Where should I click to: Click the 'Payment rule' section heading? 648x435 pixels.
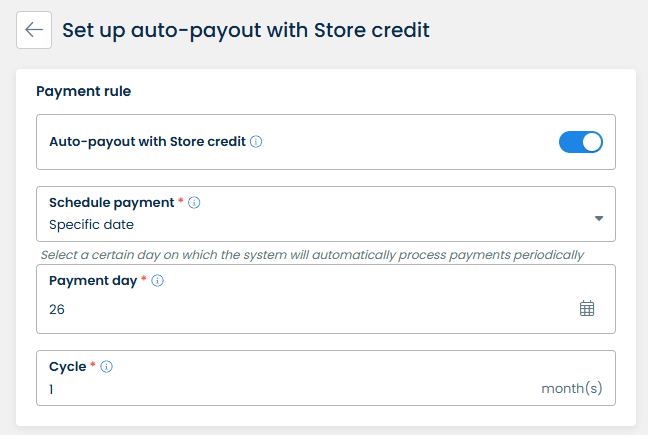pyautogui.click(x=84, y=92)
